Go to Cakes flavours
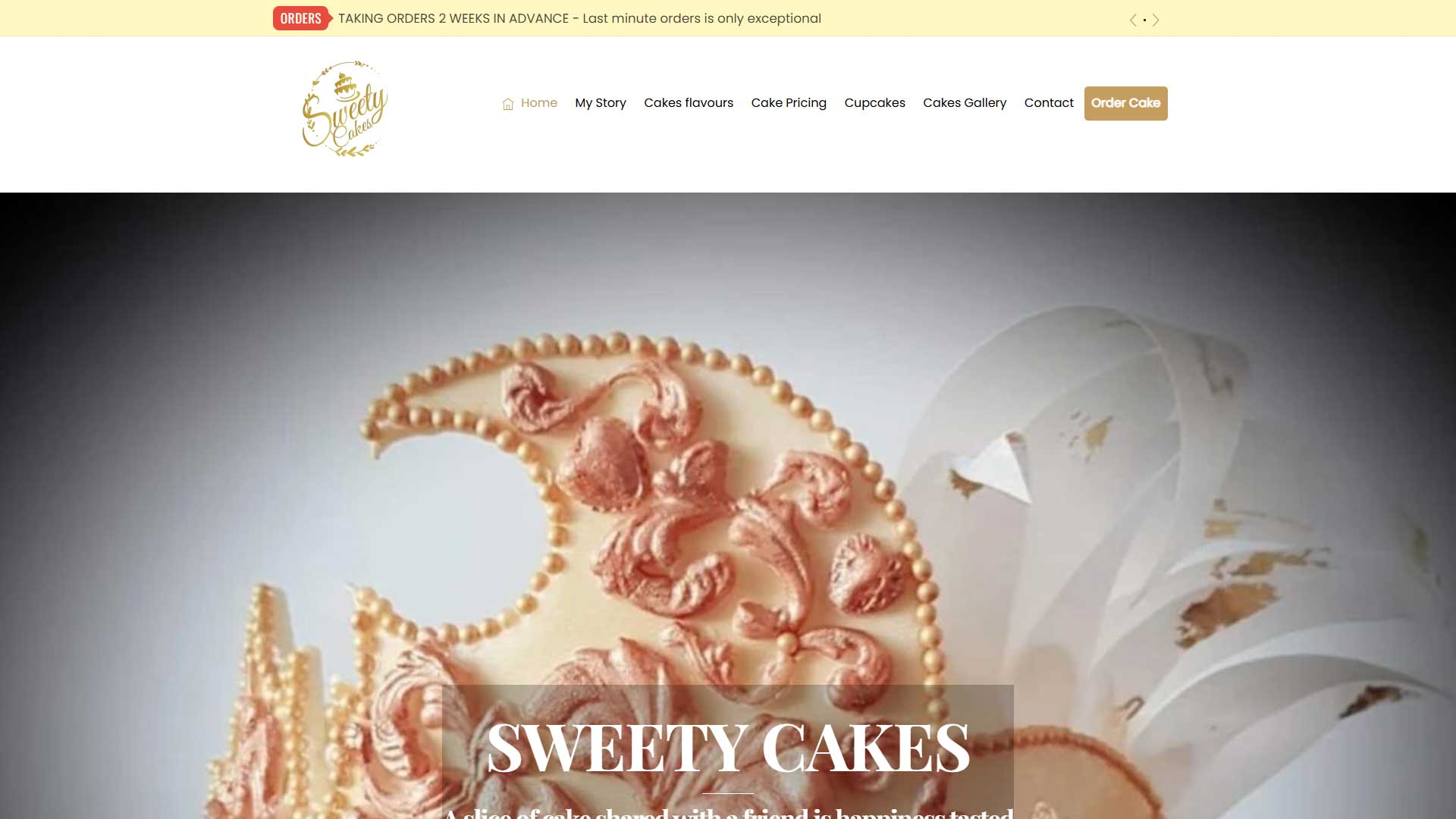The width and height of the screenshot is (1456, 819). click(689, 103)
